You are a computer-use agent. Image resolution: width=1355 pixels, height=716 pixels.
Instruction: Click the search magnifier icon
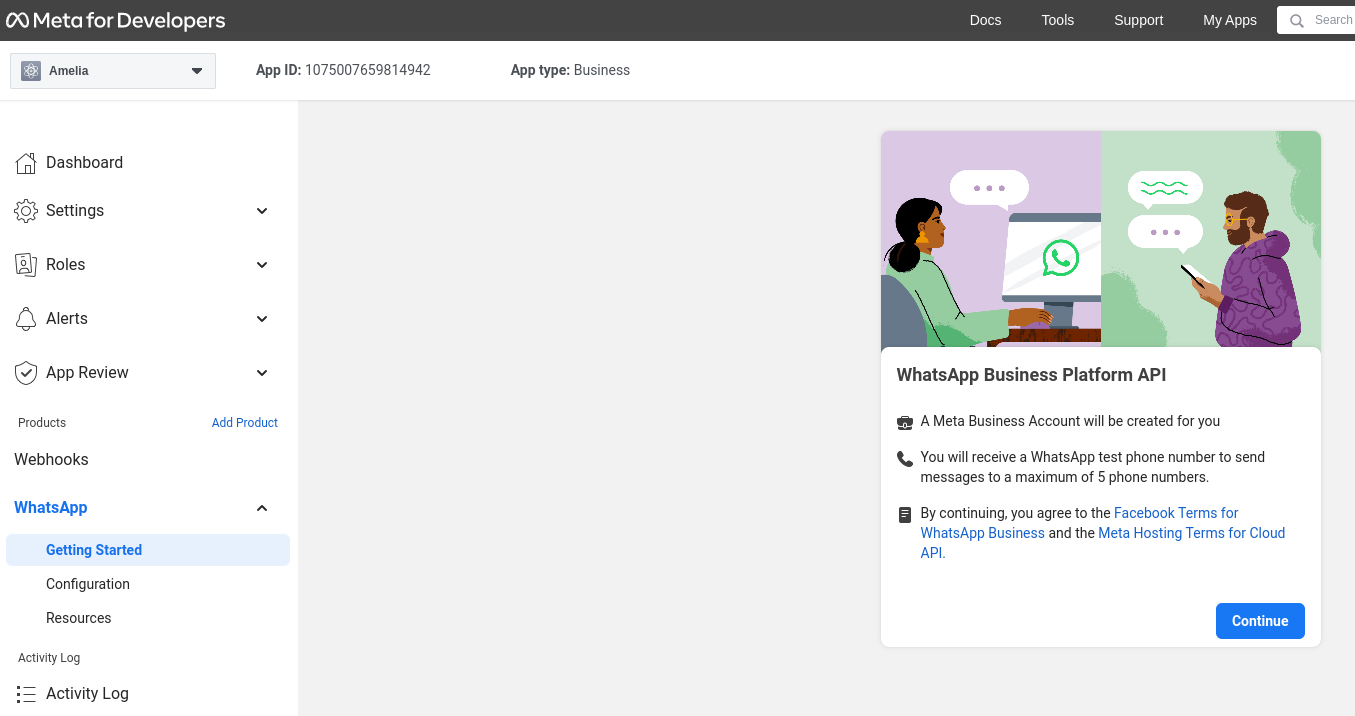(1297, 21)
